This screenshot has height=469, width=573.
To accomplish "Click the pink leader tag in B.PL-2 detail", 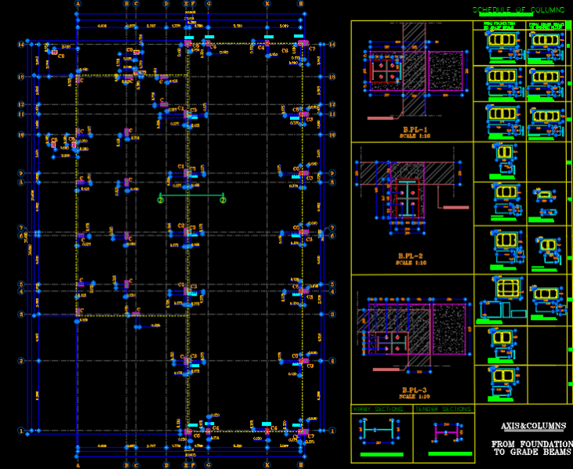I will point(456,207).
